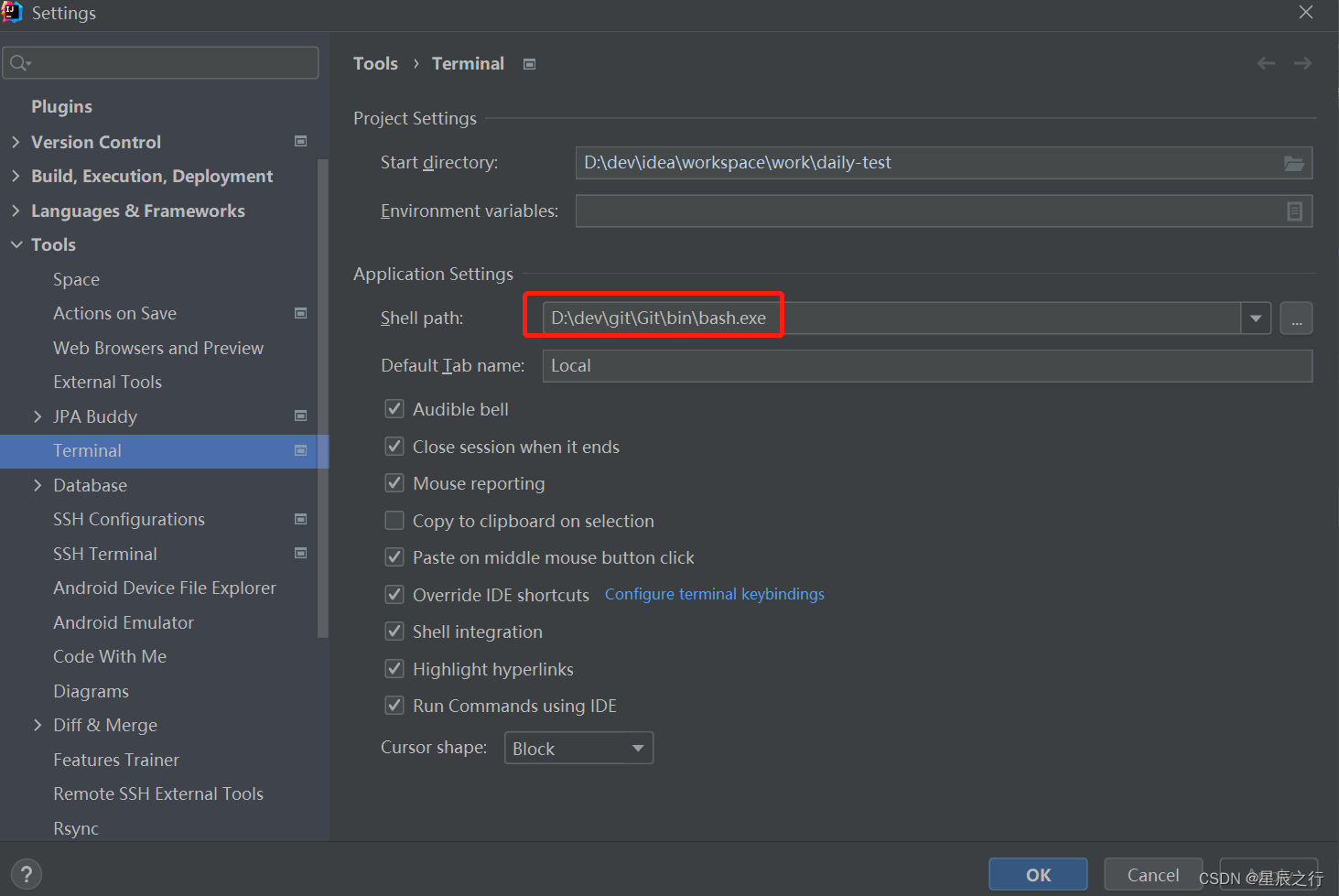Screen dimensions: 1339x896
Task: Click the Environment variables input field
Action: (x=944, y=211)
